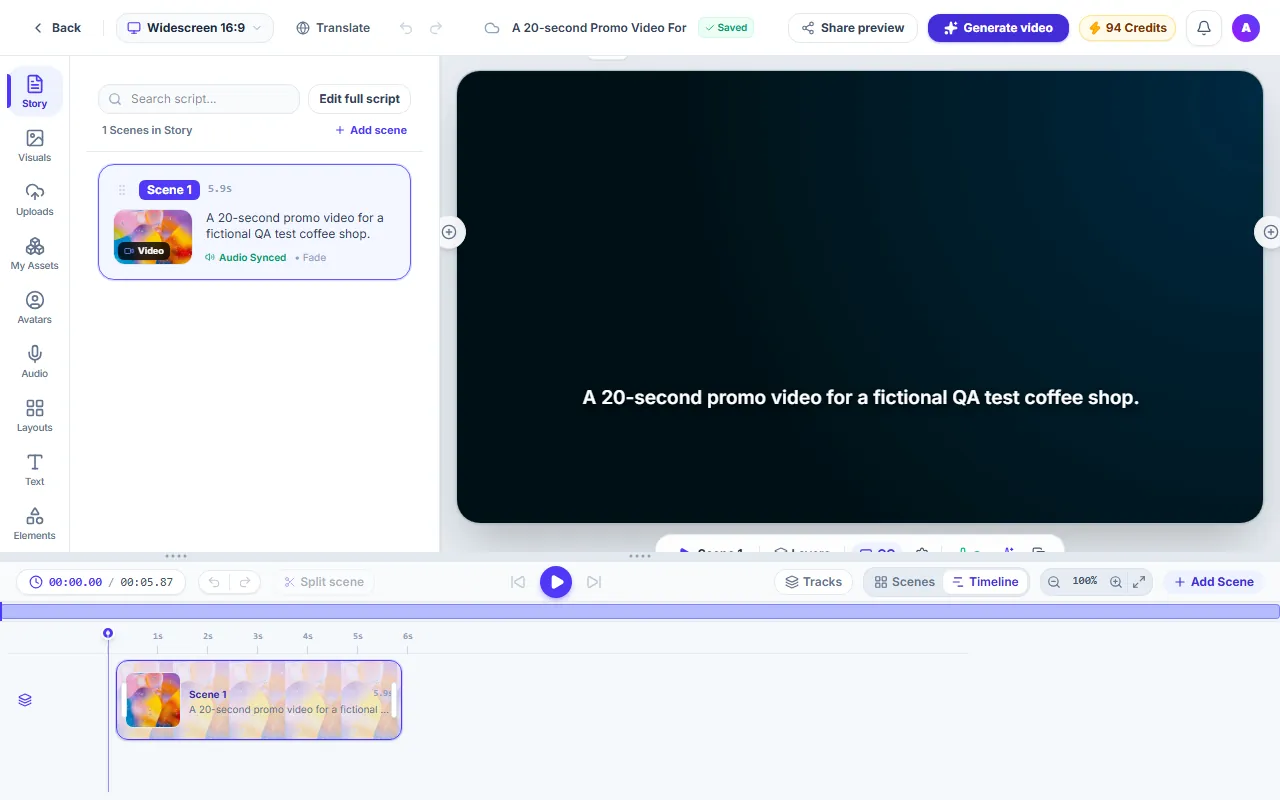1280x800 pixels.
Task: Select the Scene 1 clip in the timeline
Action: 259,700
